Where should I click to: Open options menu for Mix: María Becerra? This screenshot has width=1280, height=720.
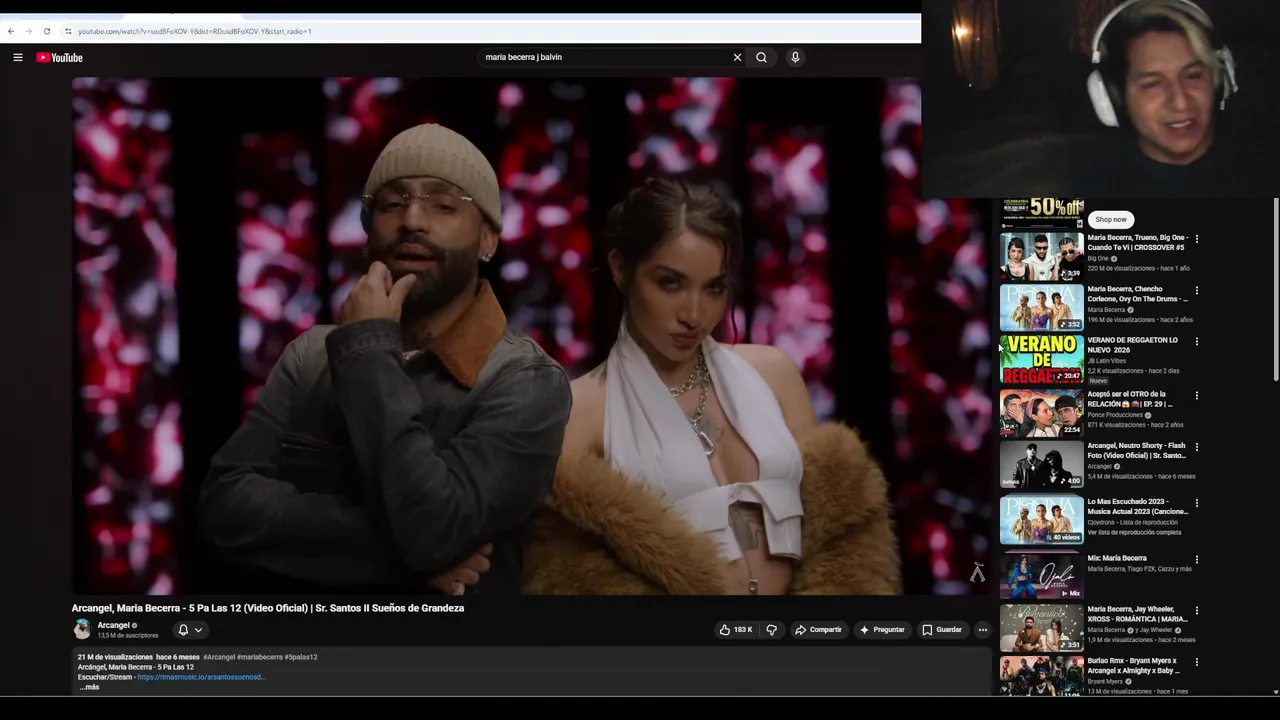[x=1197, y=559]
